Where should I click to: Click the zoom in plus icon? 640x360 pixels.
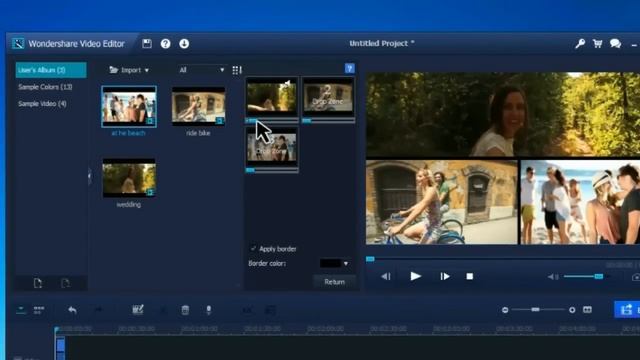pos(572,310)
